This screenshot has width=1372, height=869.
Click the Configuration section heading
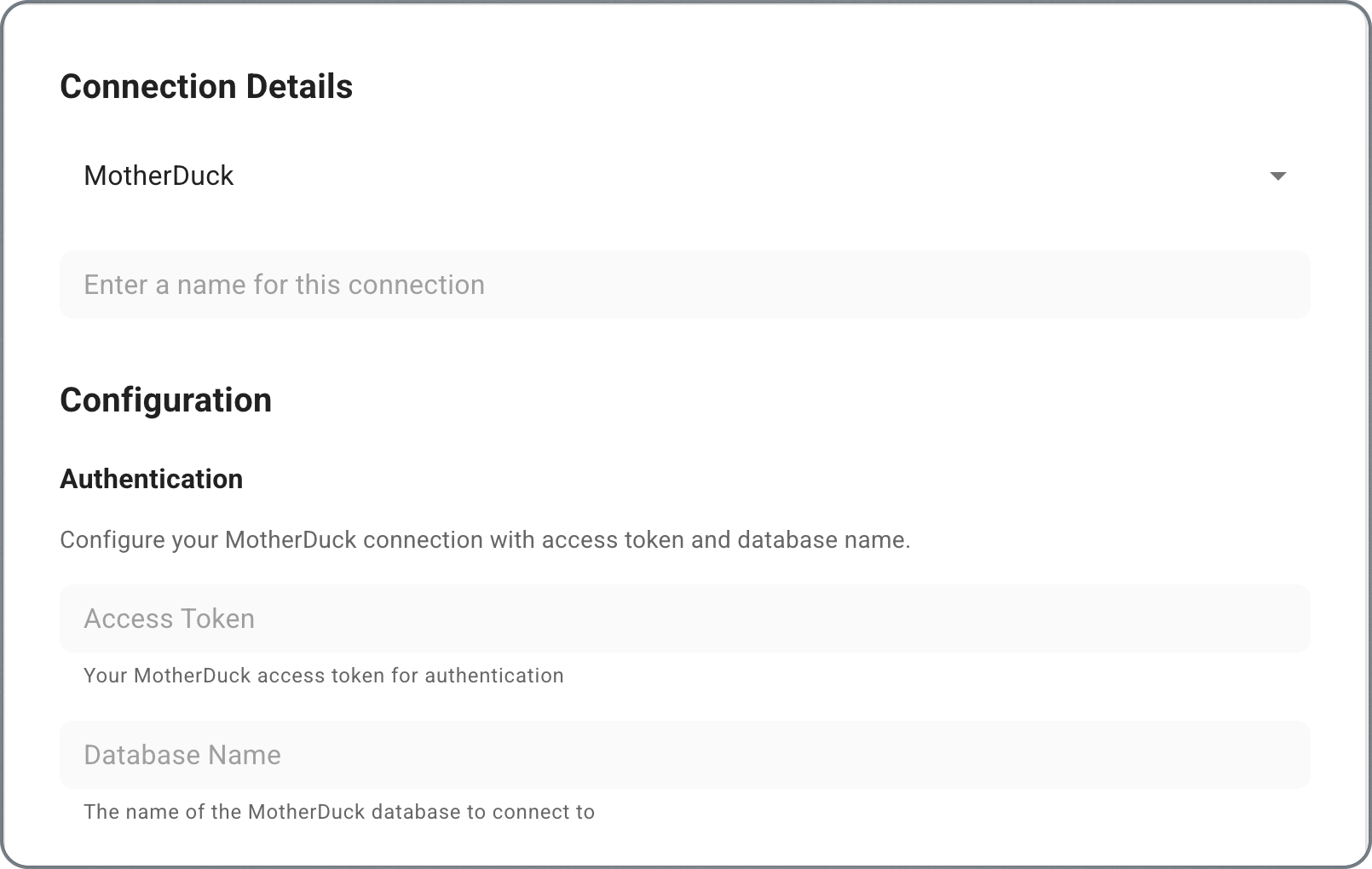pos(165,399)
